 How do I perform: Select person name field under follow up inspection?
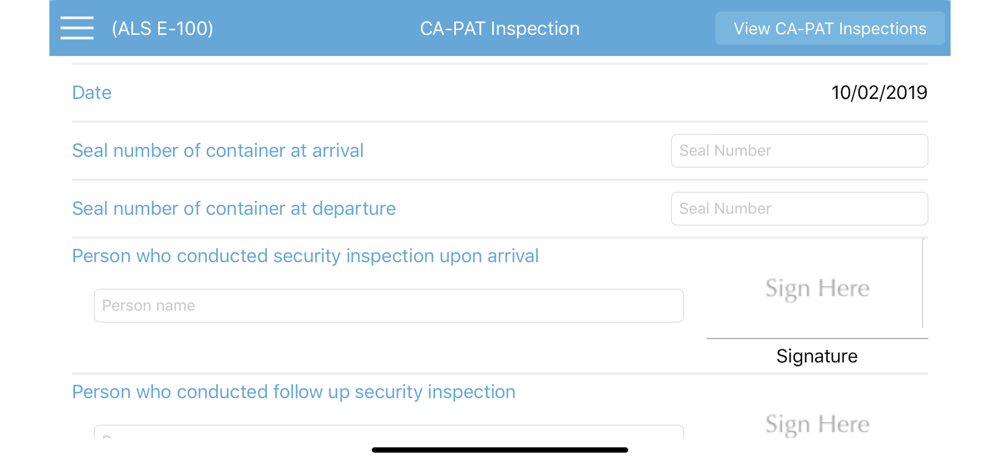[x=388, y=433]
